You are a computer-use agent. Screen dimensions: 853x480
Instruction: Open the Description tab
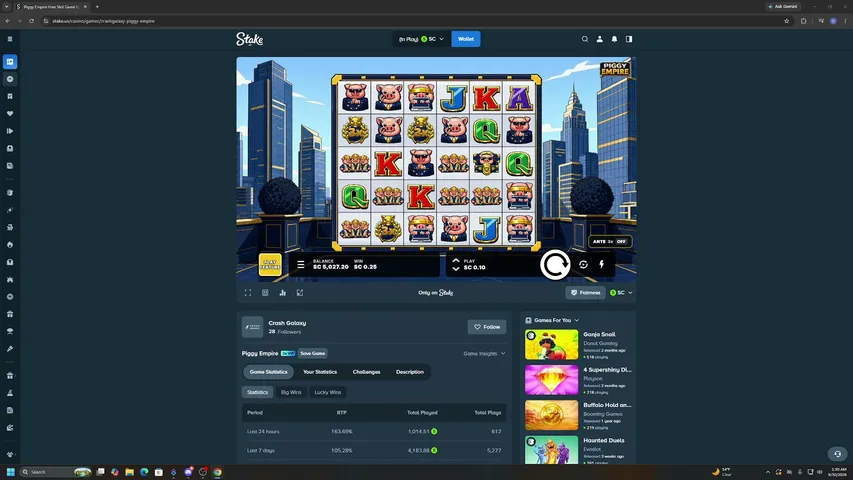click(410, 372)
